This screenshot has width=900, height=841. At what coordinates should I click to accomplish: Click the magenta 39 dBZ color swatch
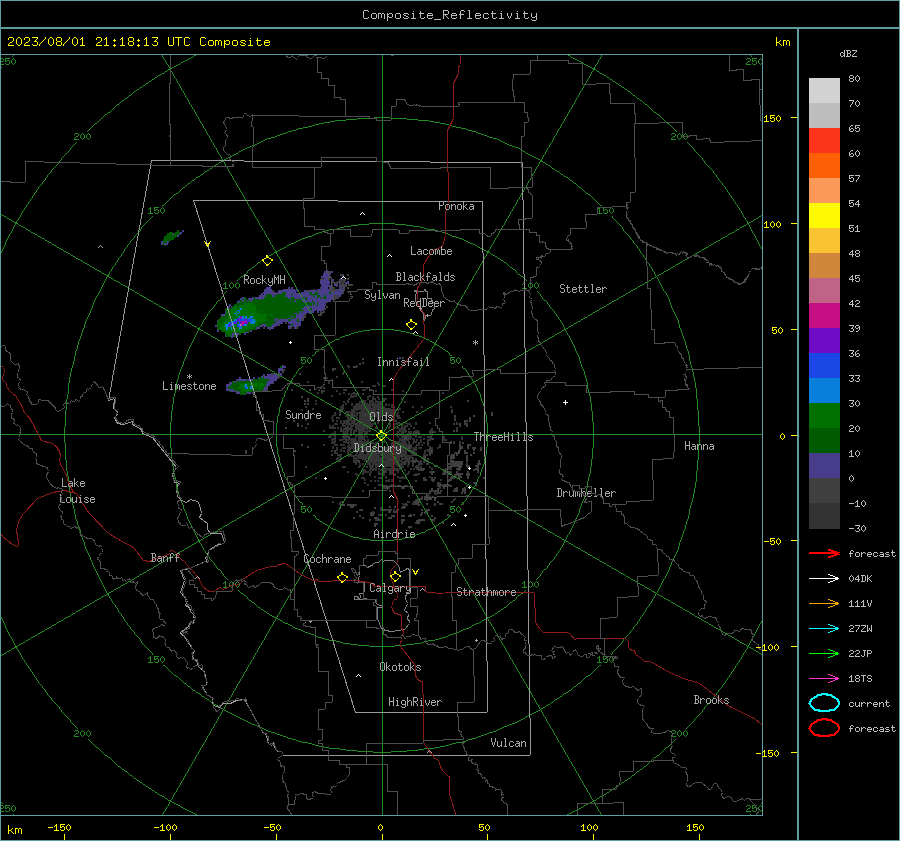coord(824,315)
